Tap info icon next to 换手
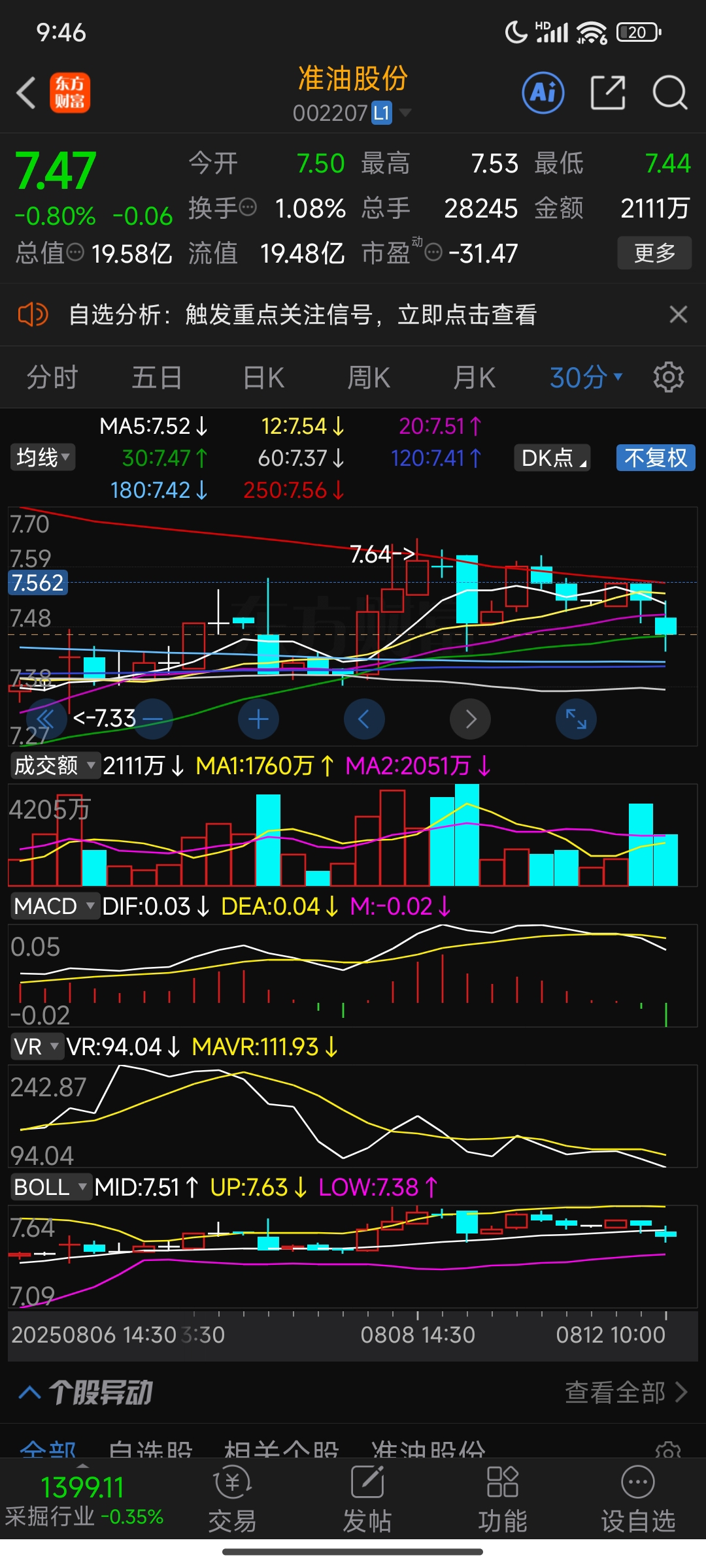This screenshot has width=706, height=1568. click(248, 208)
